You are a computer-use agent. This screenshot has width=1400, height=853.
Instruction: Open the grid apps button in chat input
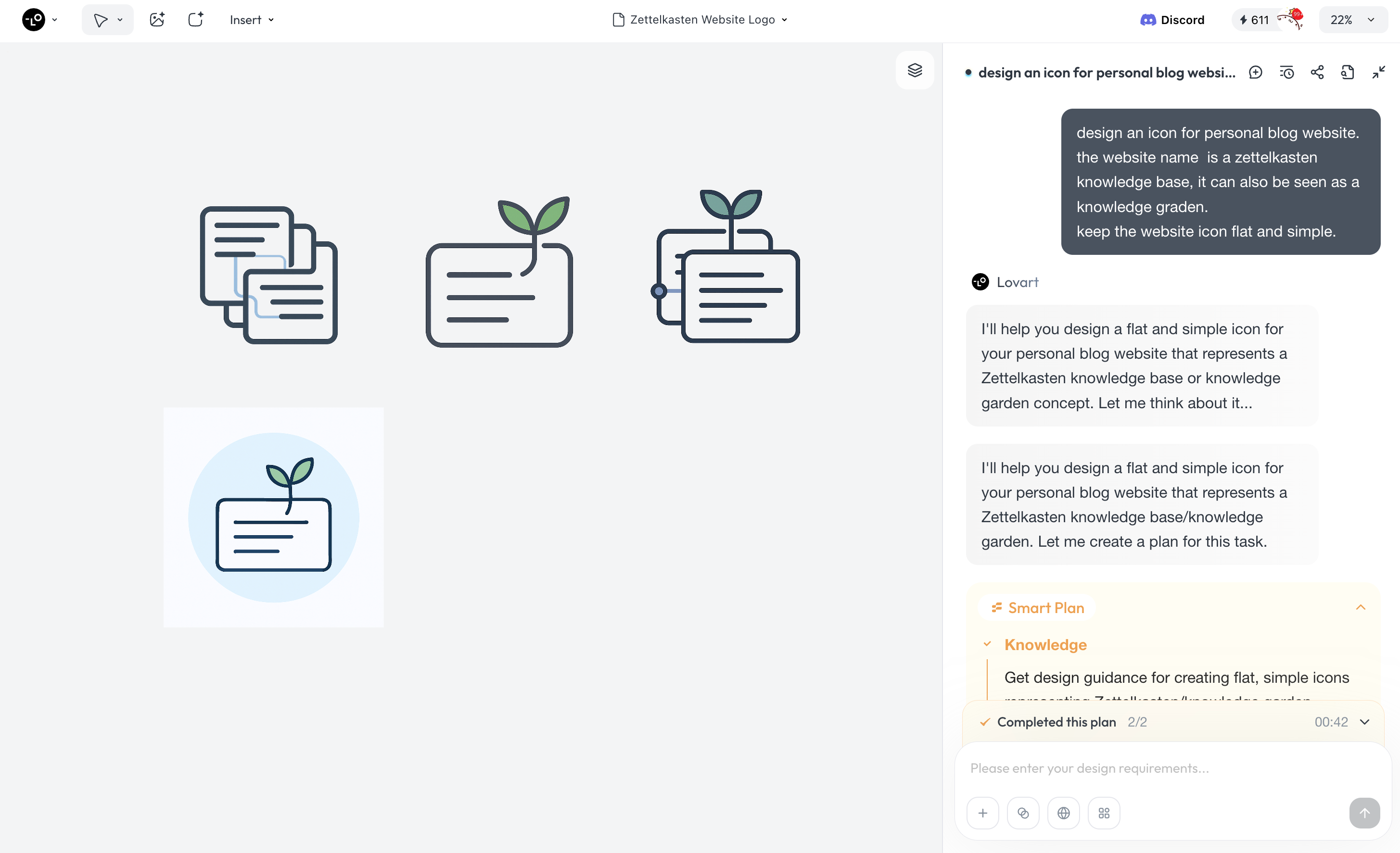[1104, 813]
